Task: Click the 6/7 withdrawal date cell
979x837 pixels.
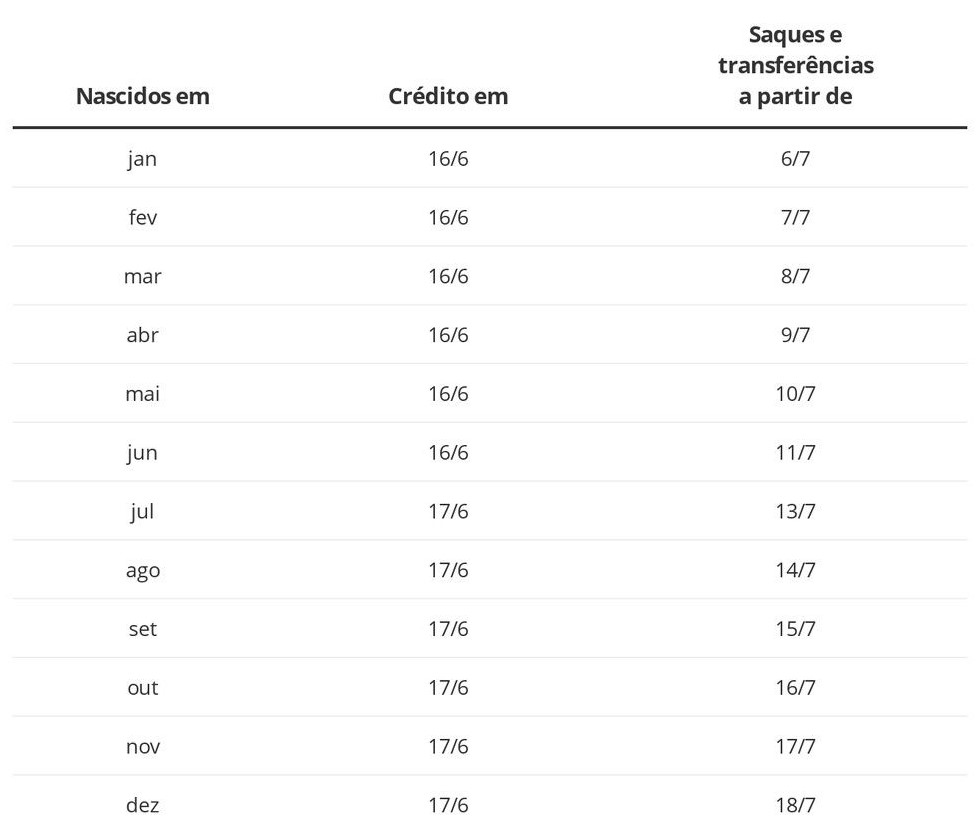Action: coord(795,159)
